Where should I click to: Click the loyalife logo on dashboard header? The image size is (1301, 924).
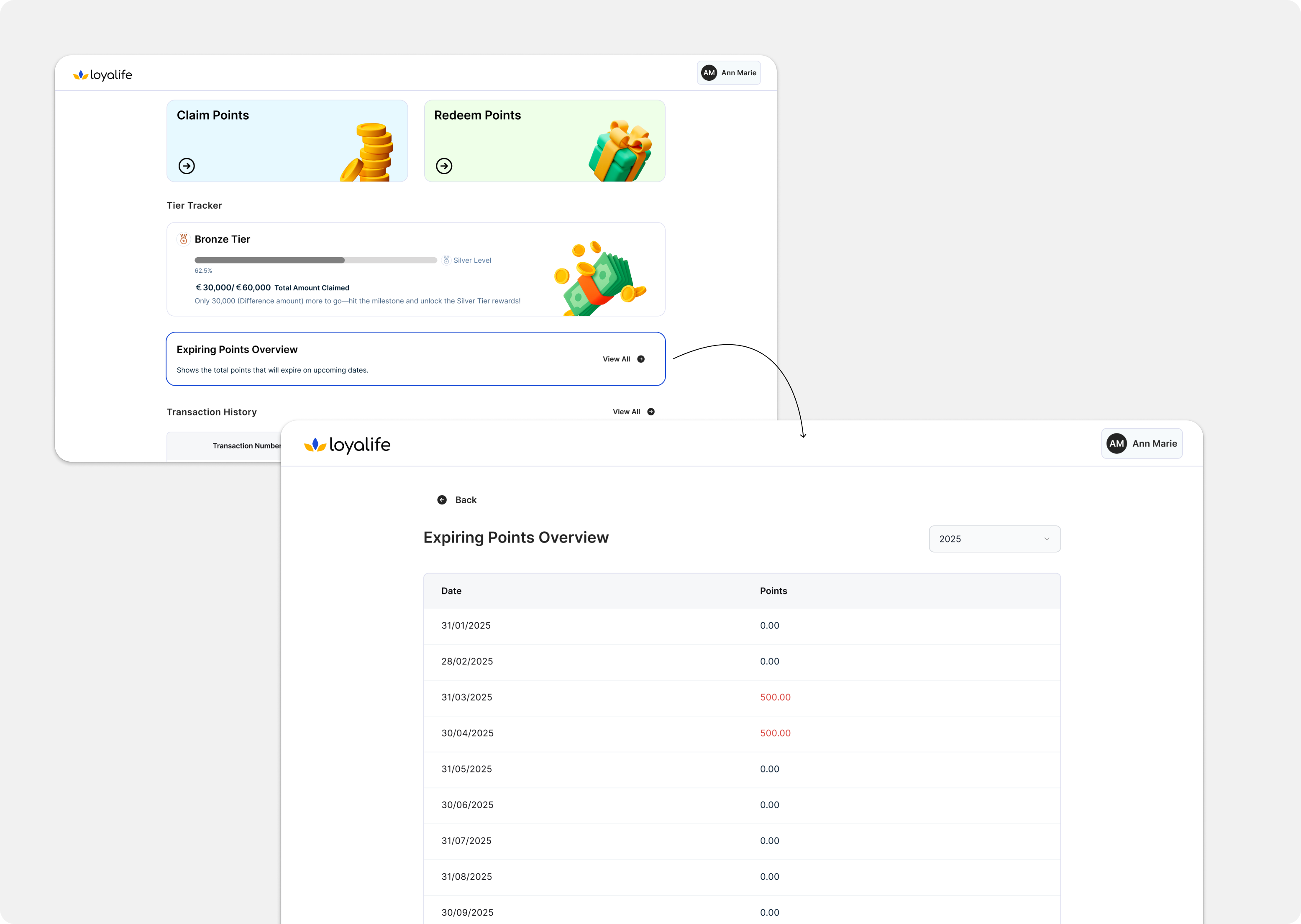[x=103, y=74]
